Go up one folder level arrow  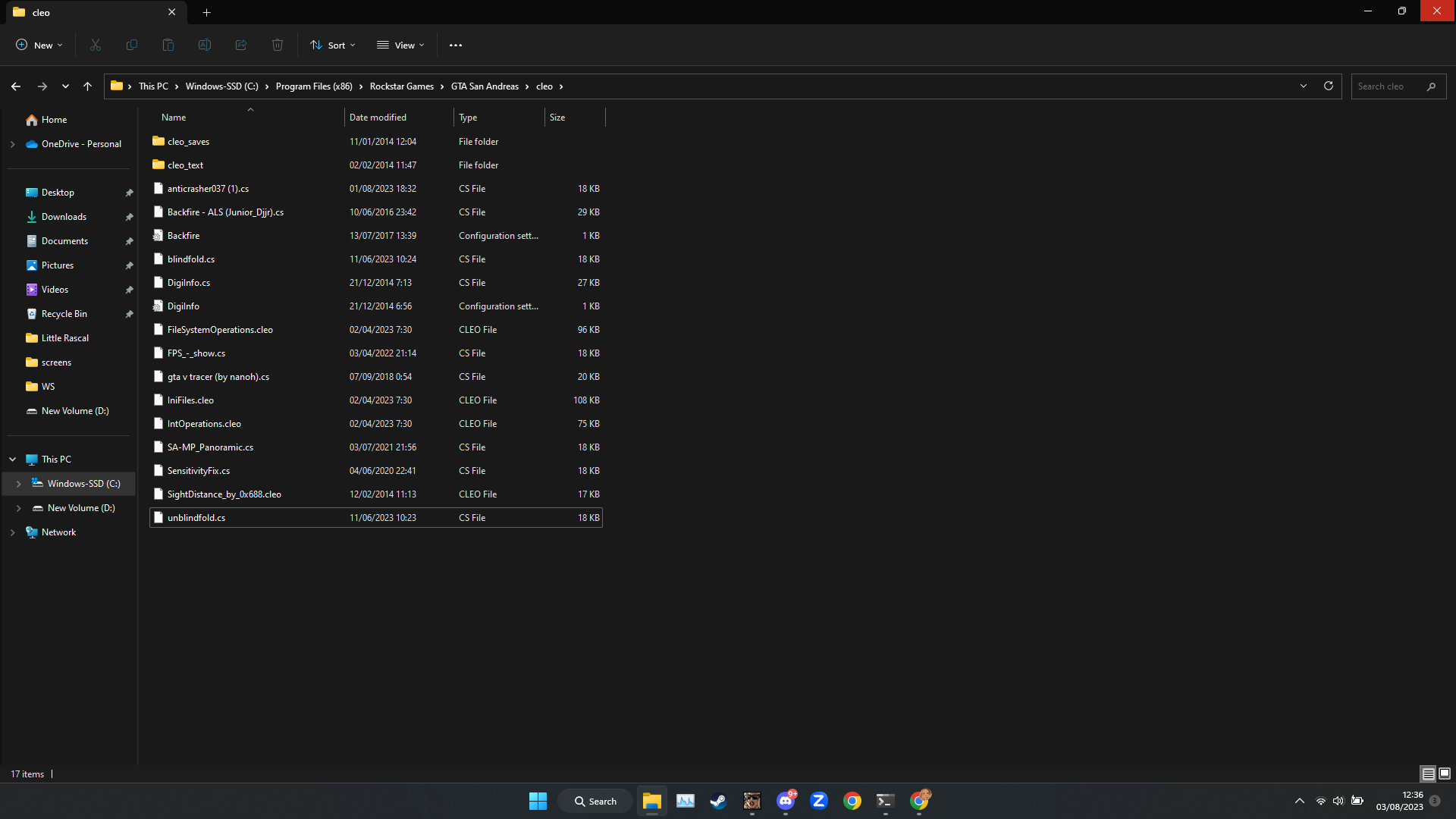(x=88, y=86)
